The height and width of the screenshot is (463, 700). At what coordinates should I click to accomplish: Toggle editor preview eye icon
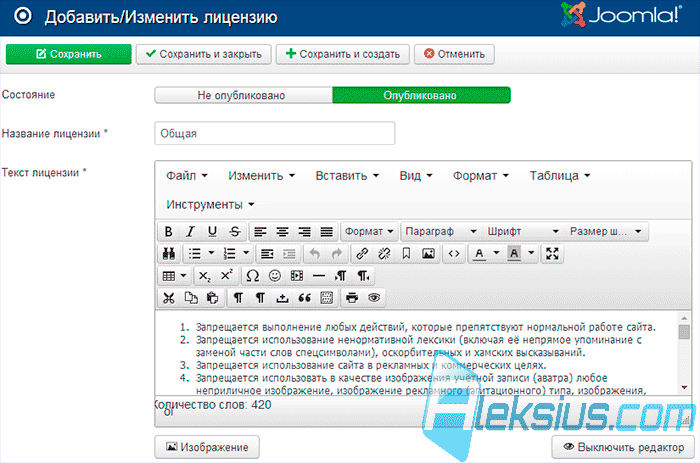point(374,298)
